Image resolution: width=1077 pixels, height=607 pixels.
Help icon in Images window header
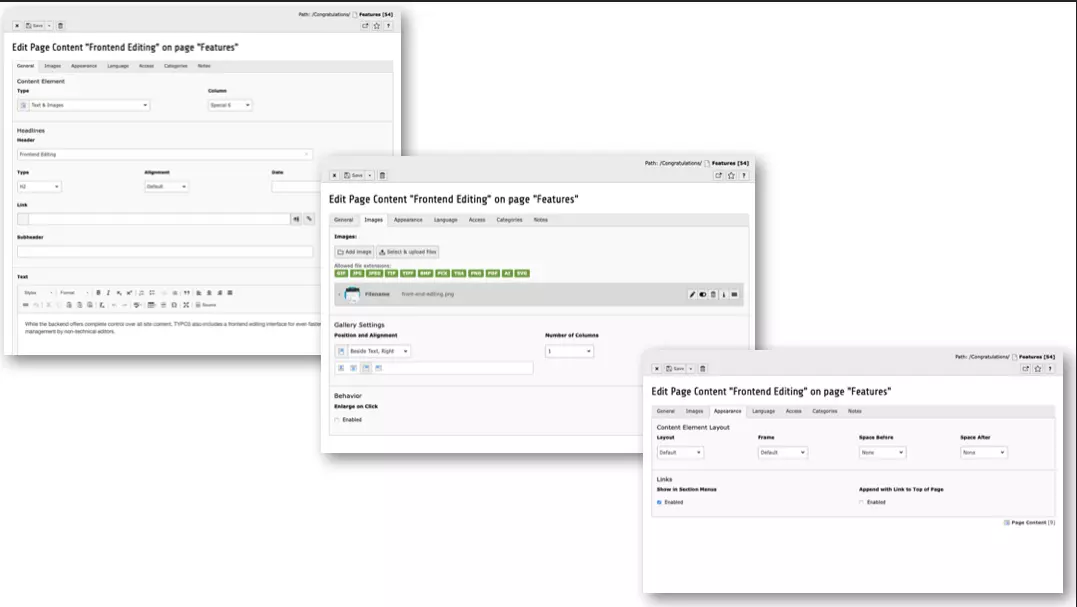(744, 175)
